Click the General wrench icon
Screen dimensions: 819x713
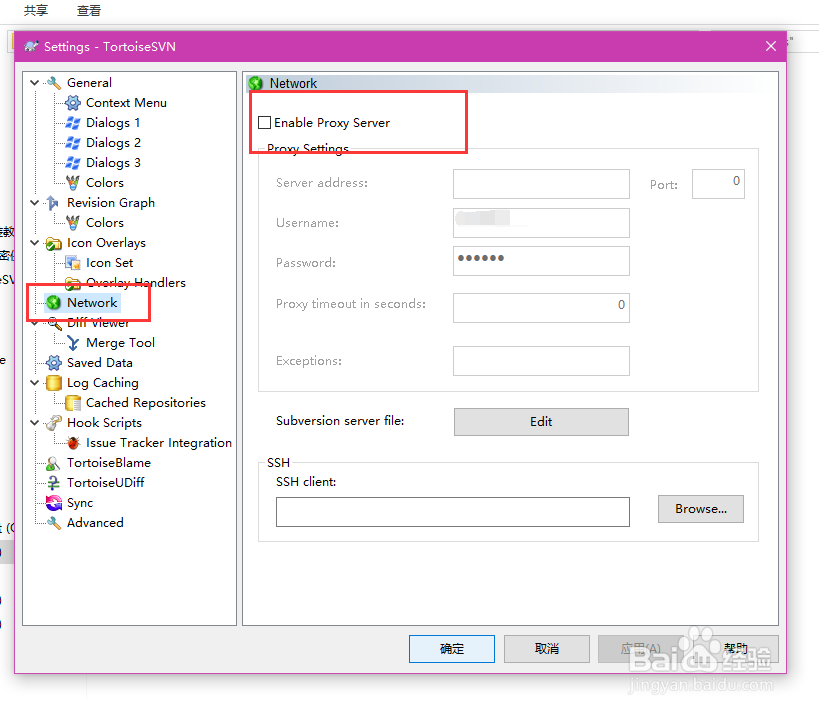tap(54, 83)
